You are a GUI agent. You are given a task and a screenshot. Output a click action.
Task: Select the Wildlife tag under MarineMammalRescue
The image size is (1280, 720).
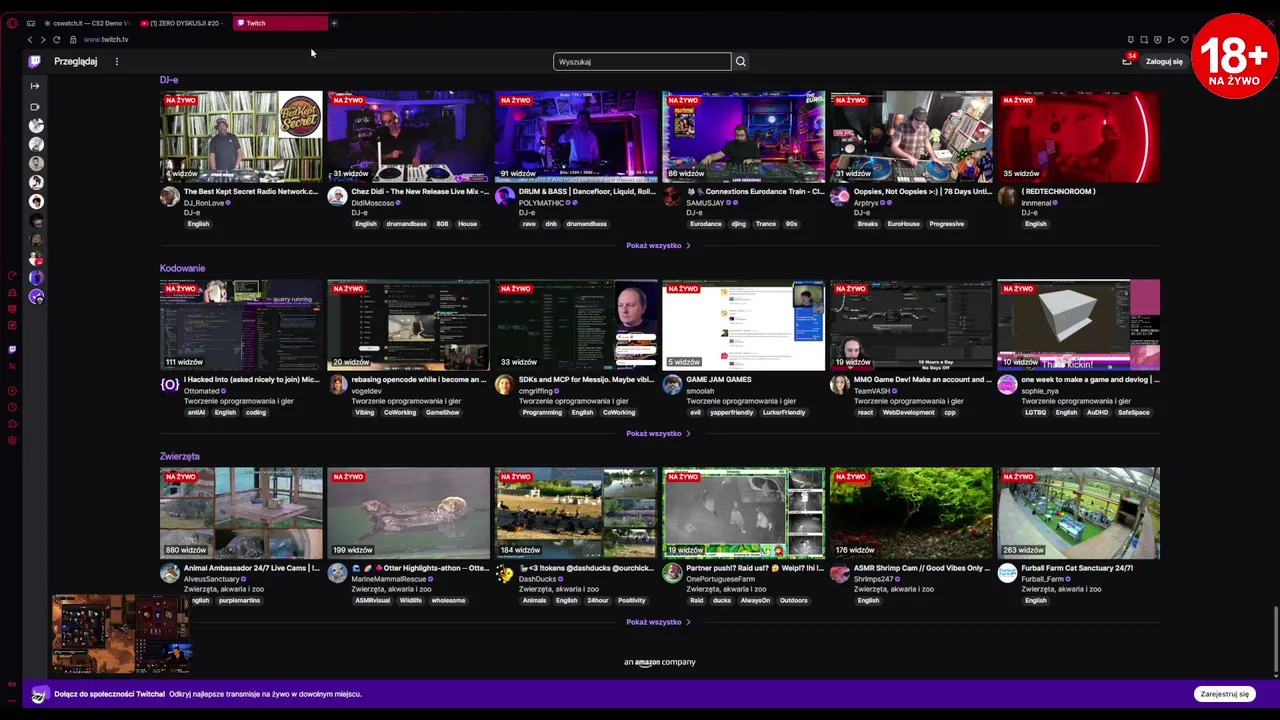411,600
